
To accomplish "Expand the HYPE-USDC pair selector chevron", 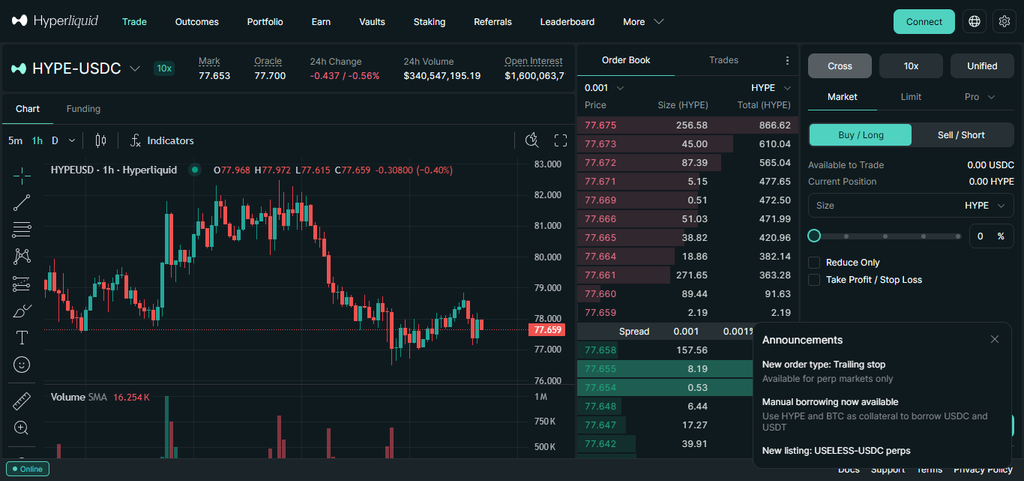I will (x=135, y=69).
